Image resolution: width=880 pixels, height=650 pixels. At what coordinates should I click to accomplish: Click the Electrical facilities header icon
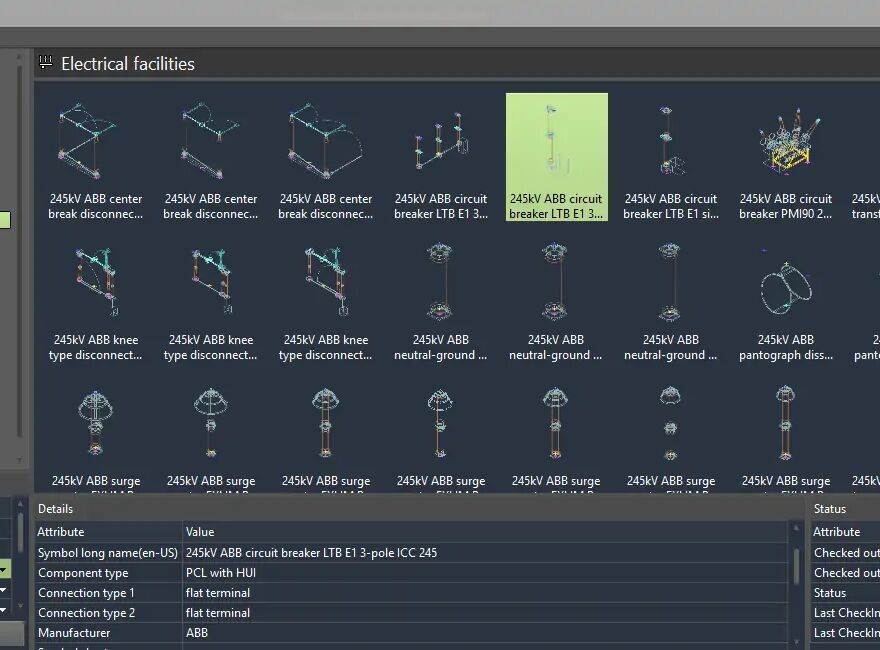tap(45, 63)
